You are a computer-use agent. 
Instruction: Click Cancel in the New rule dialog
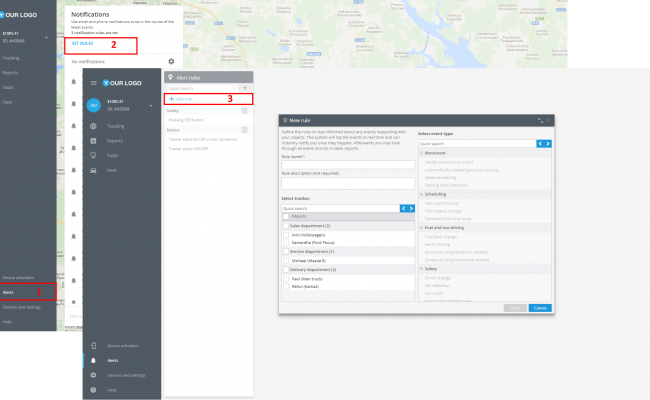click(540, 308)
